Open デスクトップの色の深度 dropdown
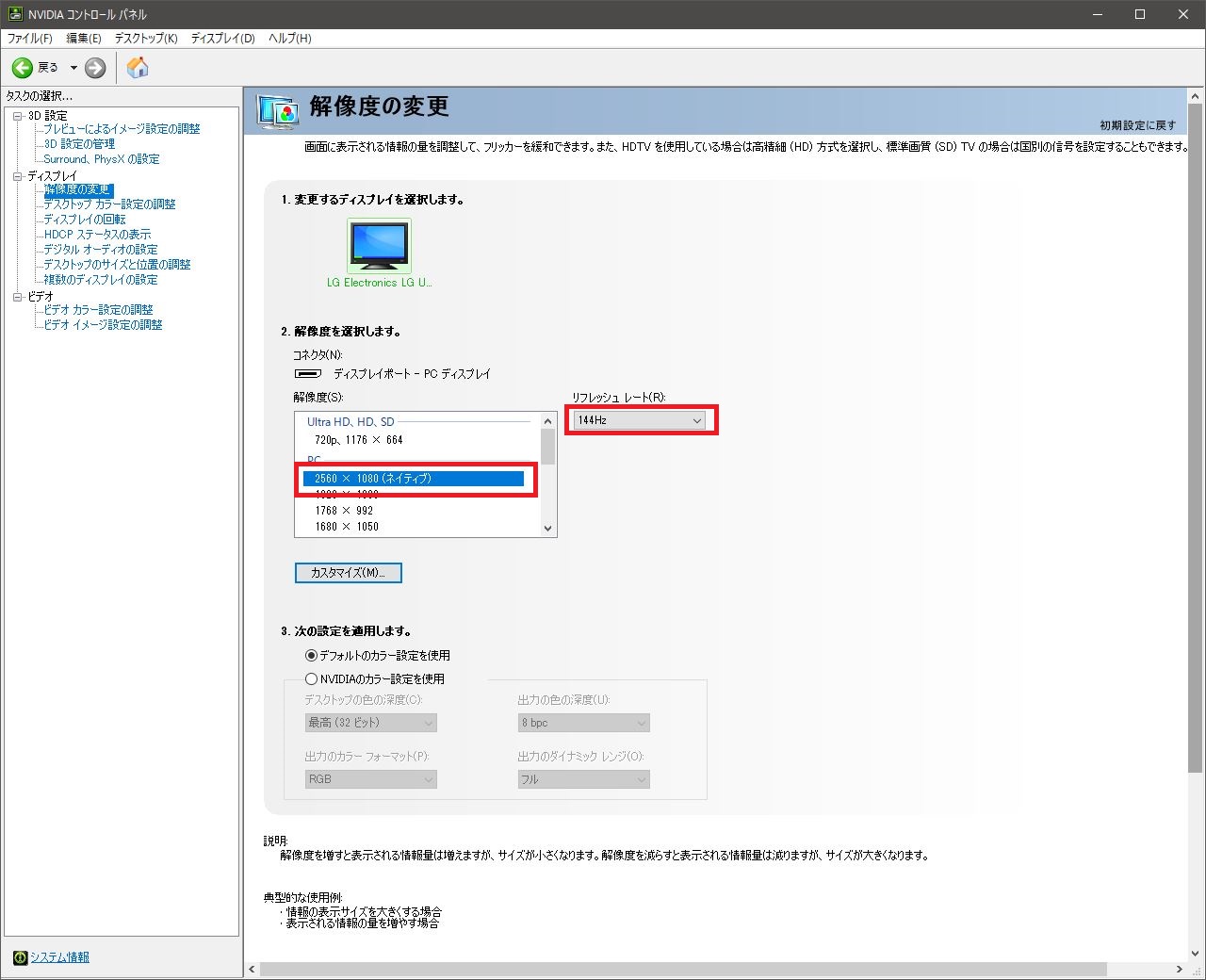This screenshot has height=980, width=1206. point(371,723)
